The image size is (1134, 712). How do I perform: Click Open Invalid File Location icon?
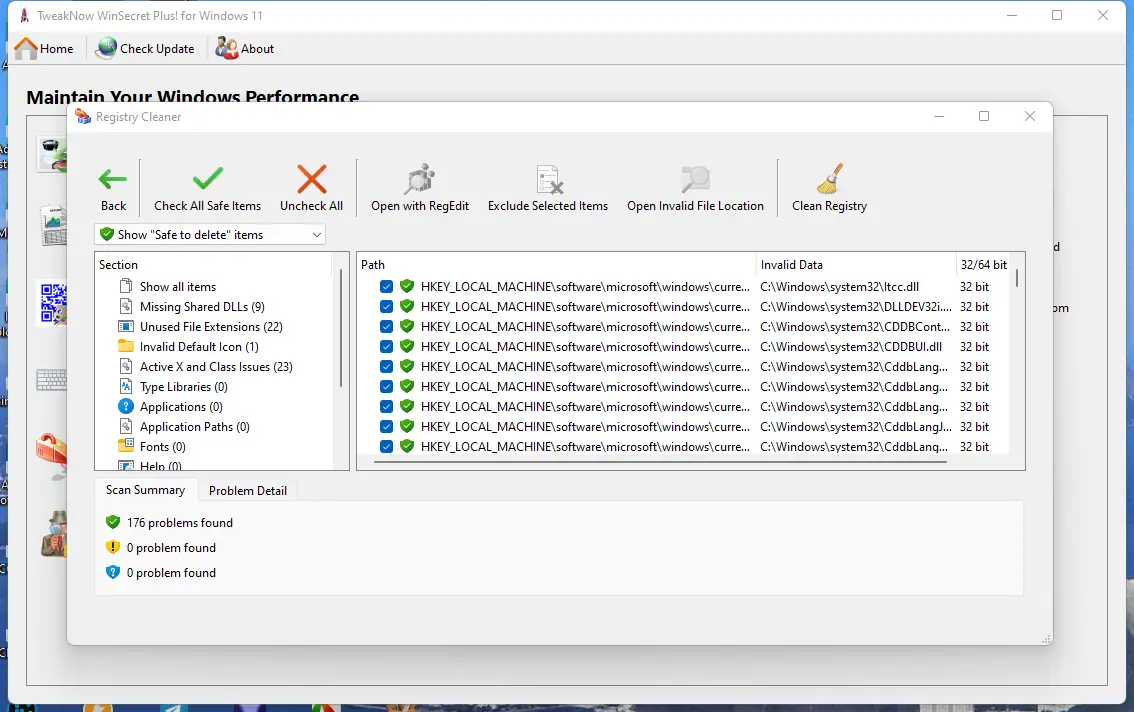click(x=696, y=179)
